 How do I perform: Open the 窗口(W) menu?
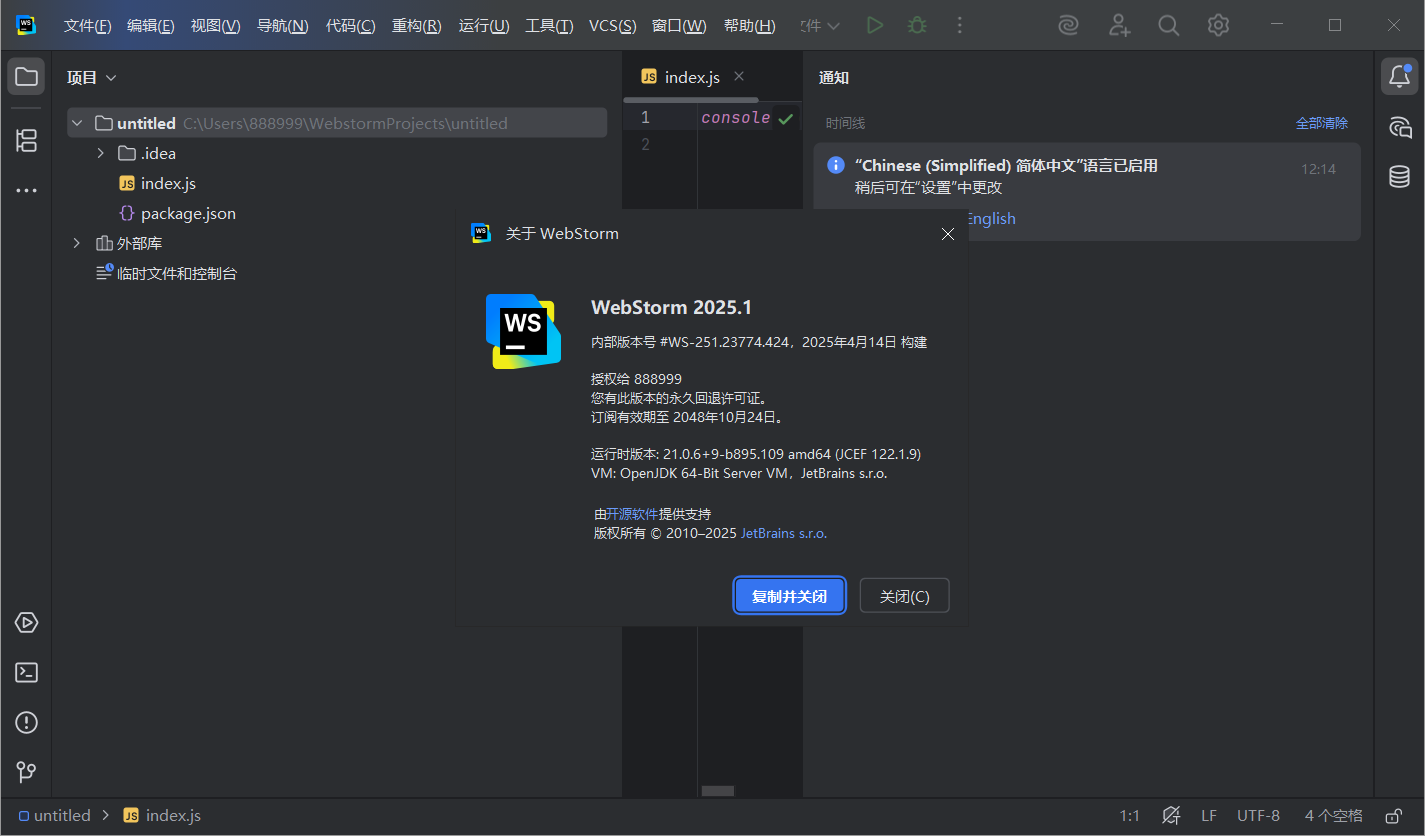679,26
